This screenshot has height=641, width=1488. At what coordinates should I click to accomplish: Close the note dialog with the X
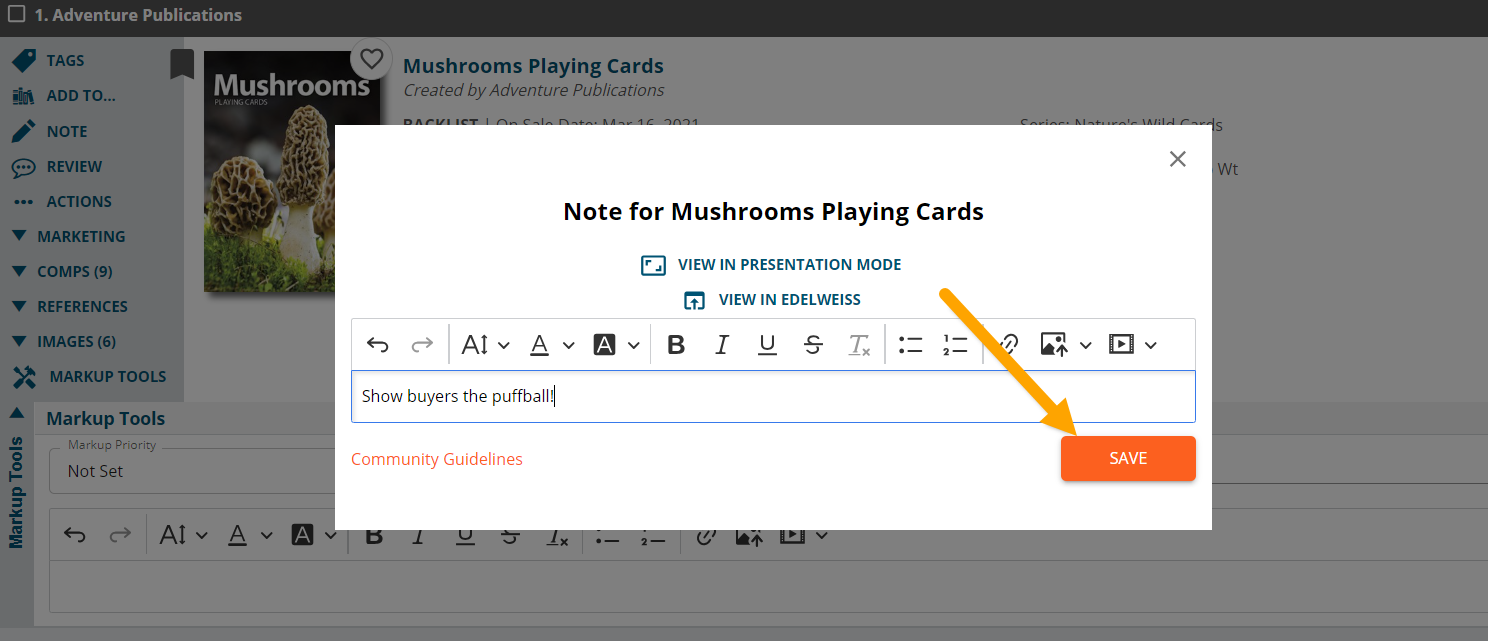click(x=1178, y=159)
